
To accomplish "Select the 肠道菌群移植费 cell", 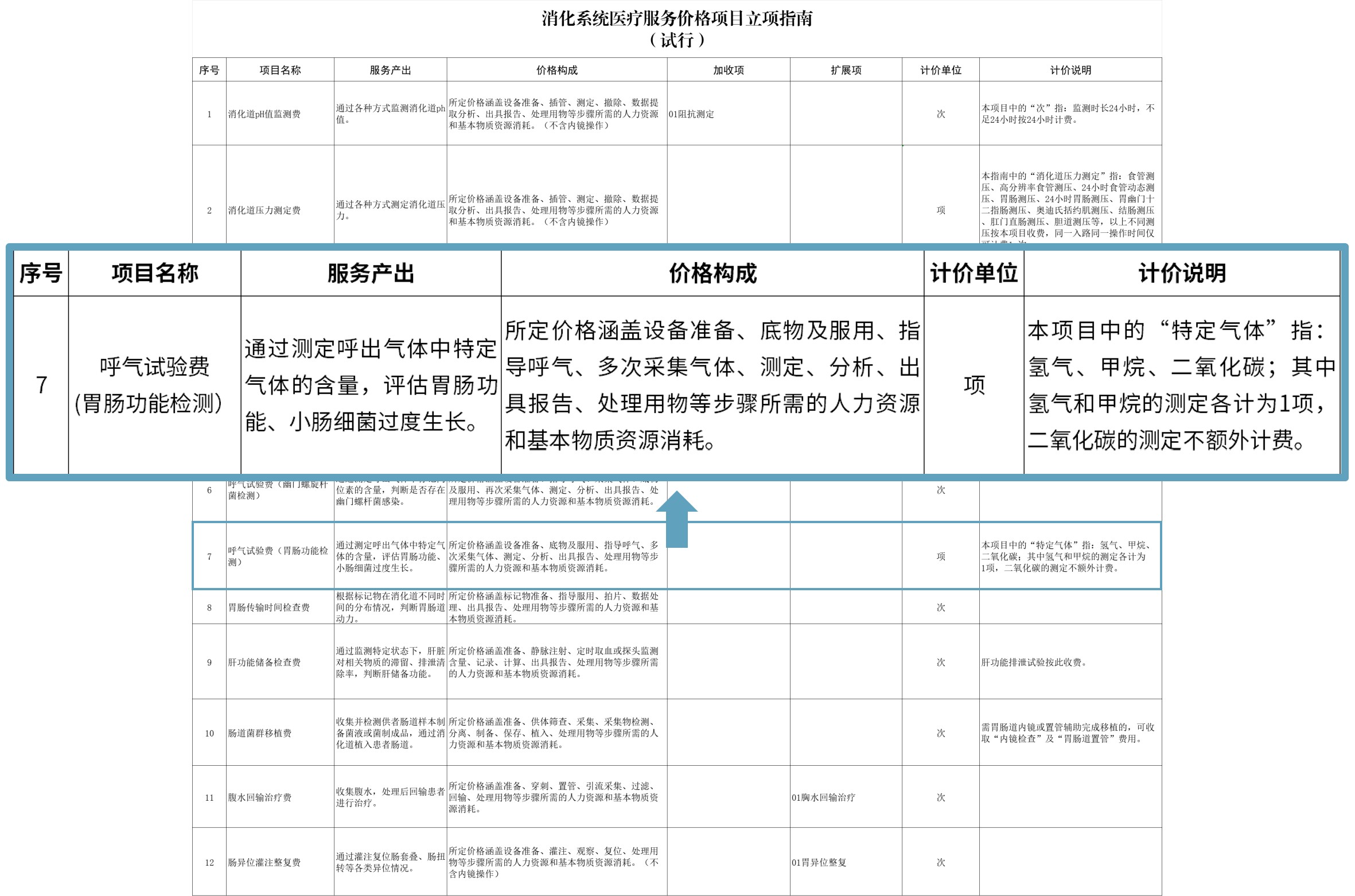I will [260, 733].
